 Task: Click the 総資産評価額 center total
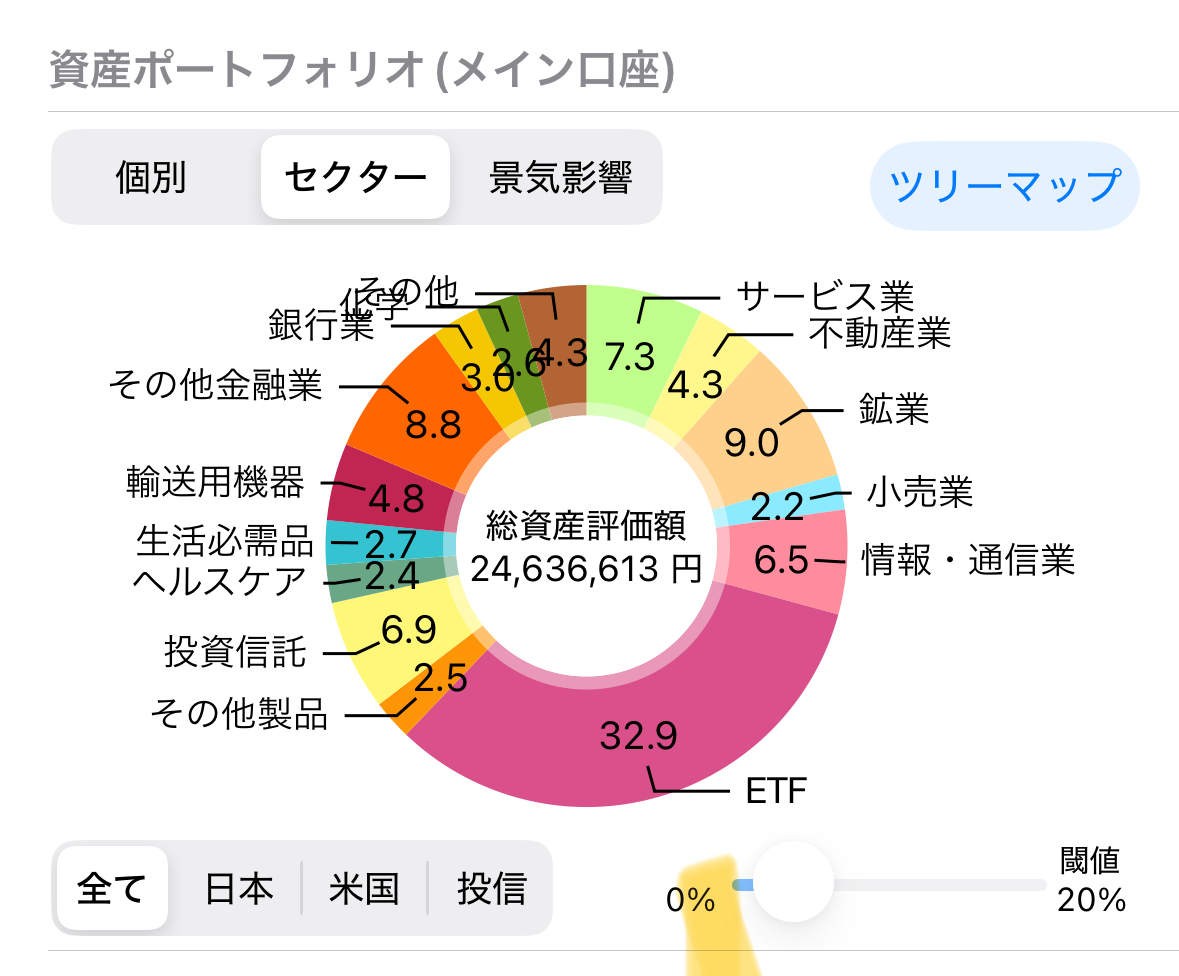coord(586,546)
